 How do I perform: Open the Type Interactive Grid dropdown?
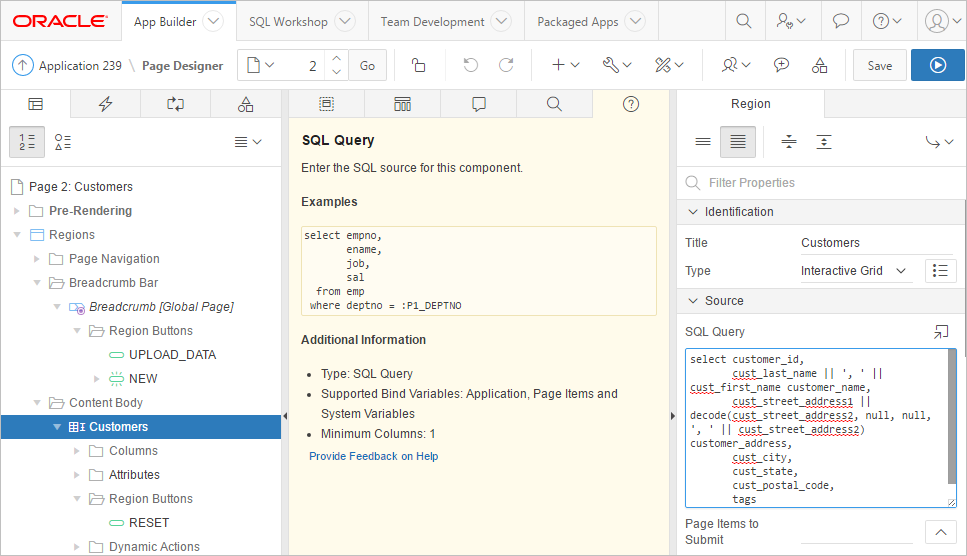(855, 271)
